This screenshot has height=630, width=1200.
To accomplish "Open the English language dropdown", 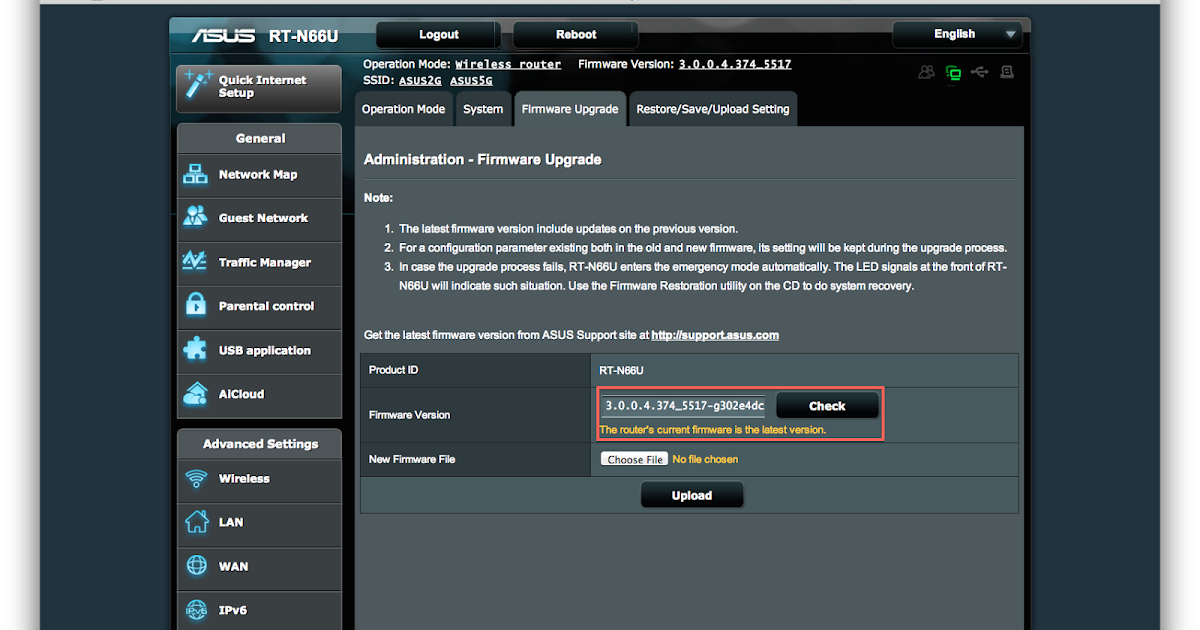I will tap(956, 33).
